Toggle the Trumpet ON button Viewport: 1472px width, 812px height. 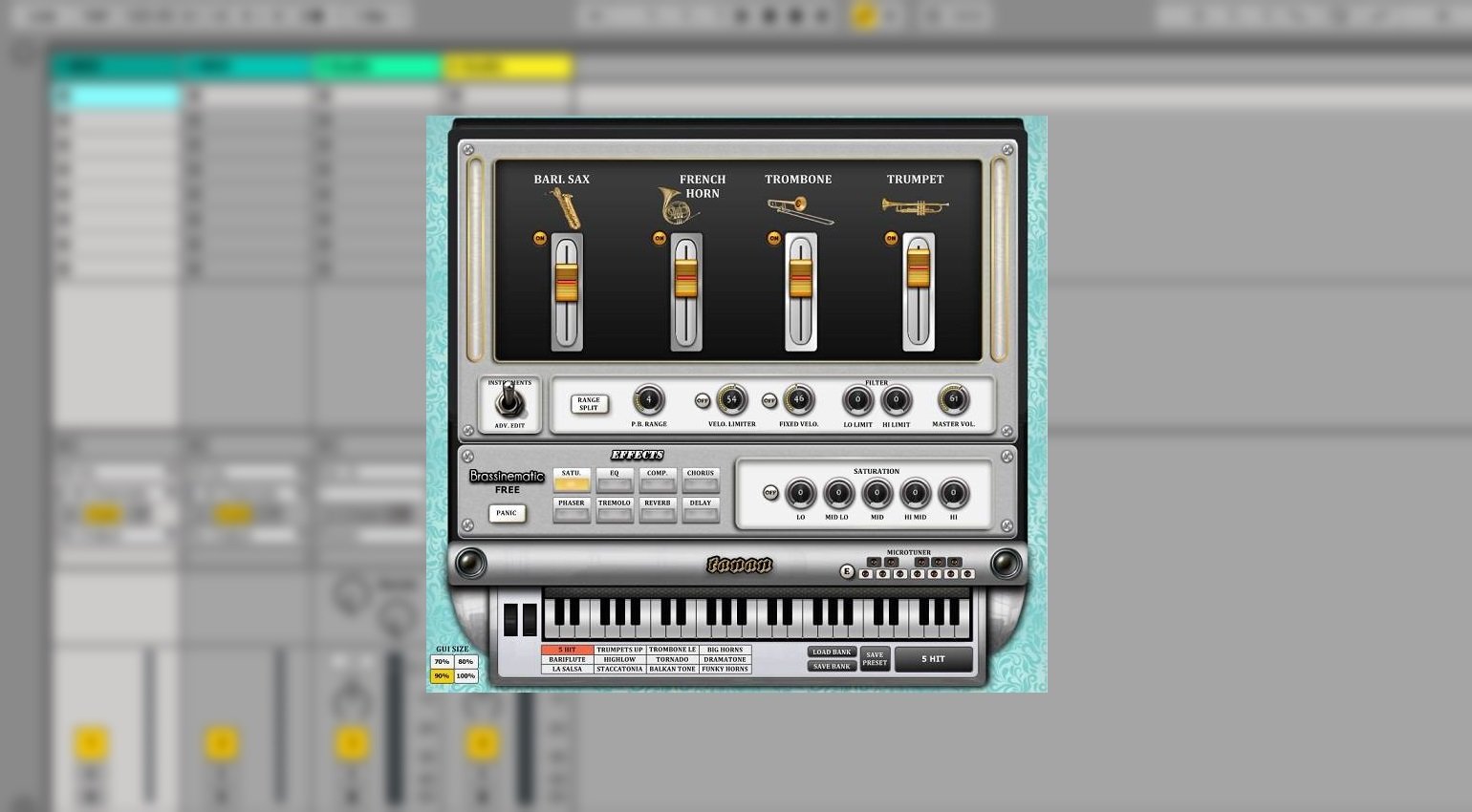click(891, 239)
